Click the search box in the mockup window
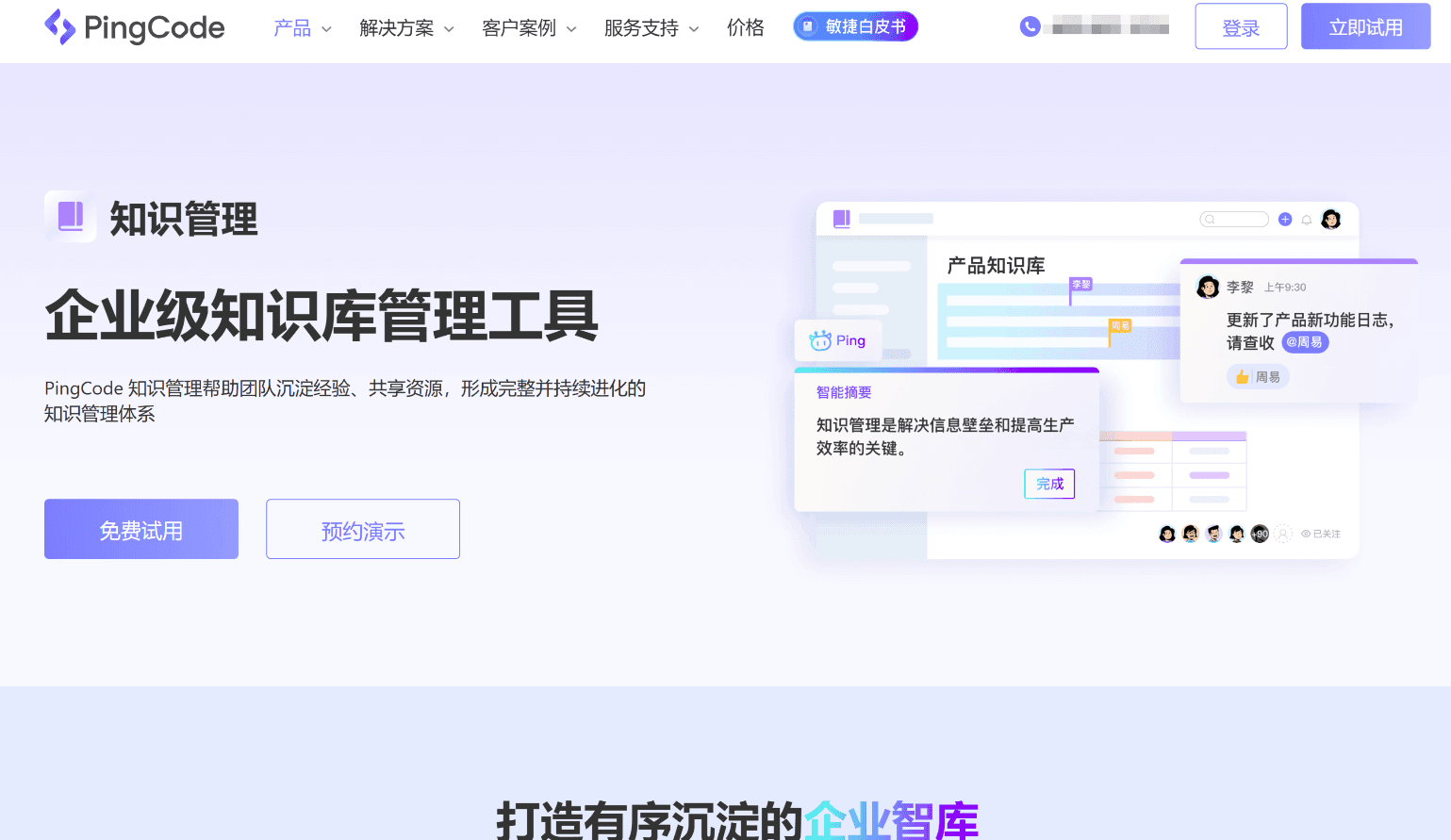Screen dimensions: 1451x840 1234,220
